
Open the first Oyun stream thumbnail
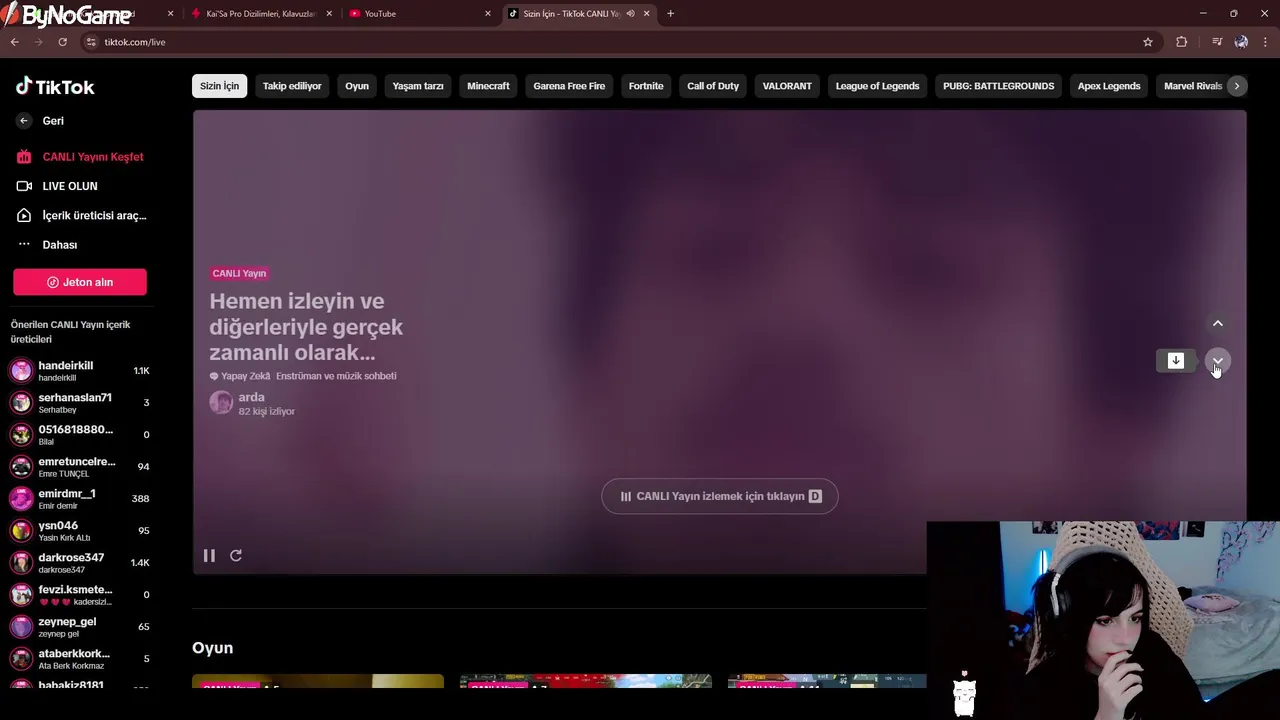coord(318,681)
